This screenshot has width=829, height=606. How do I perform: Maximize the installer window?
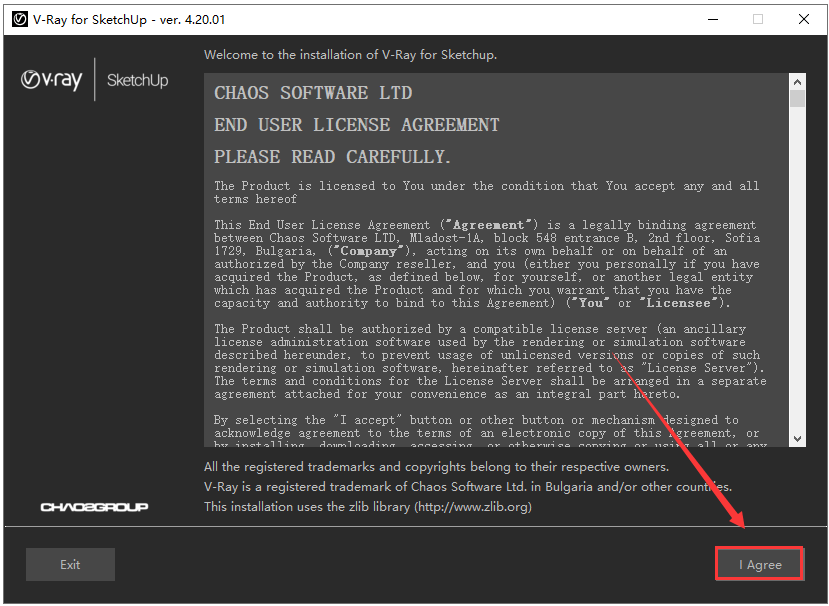758,20
